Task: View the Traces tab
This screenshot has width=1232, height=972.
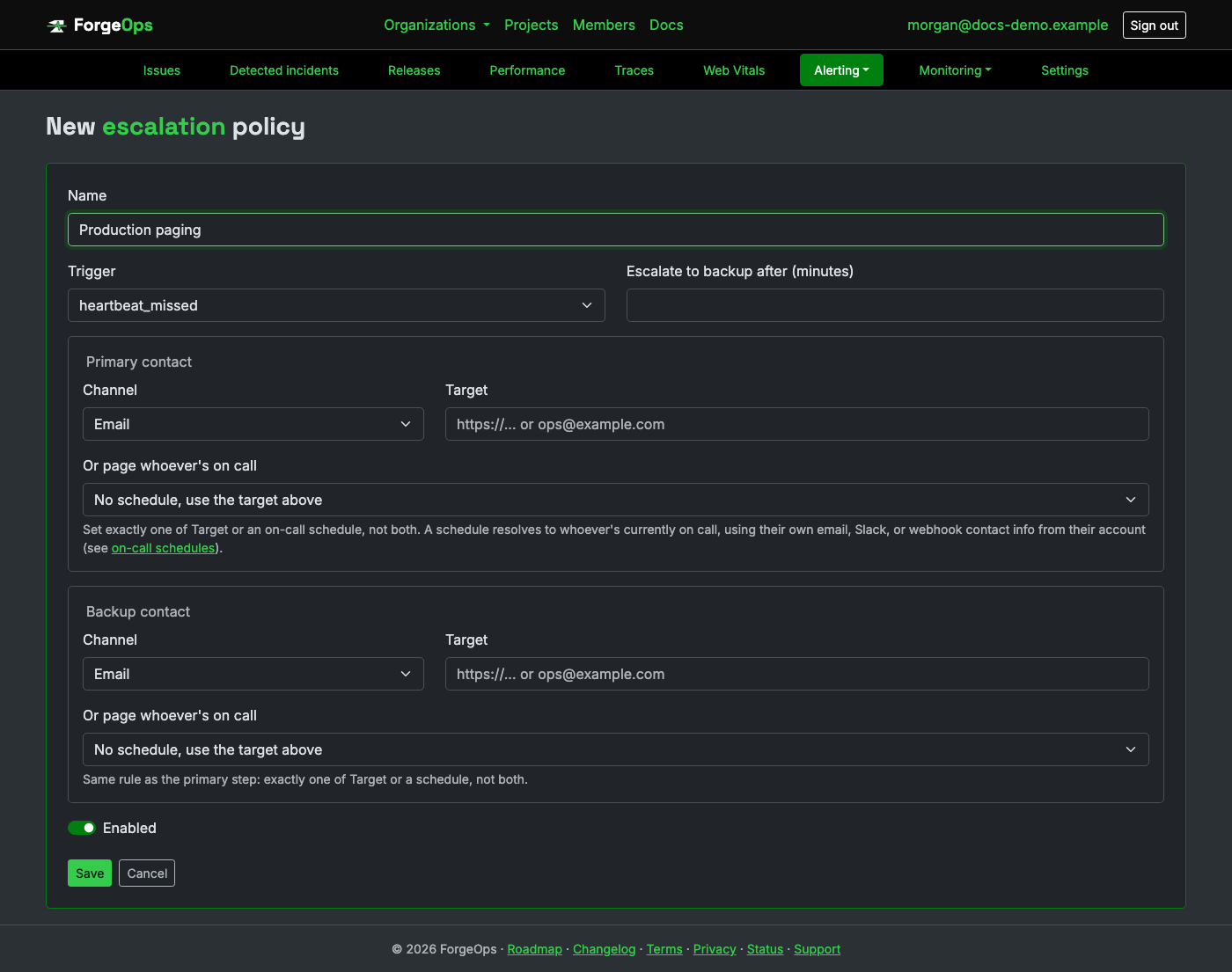Action: [x=634, y=70]
